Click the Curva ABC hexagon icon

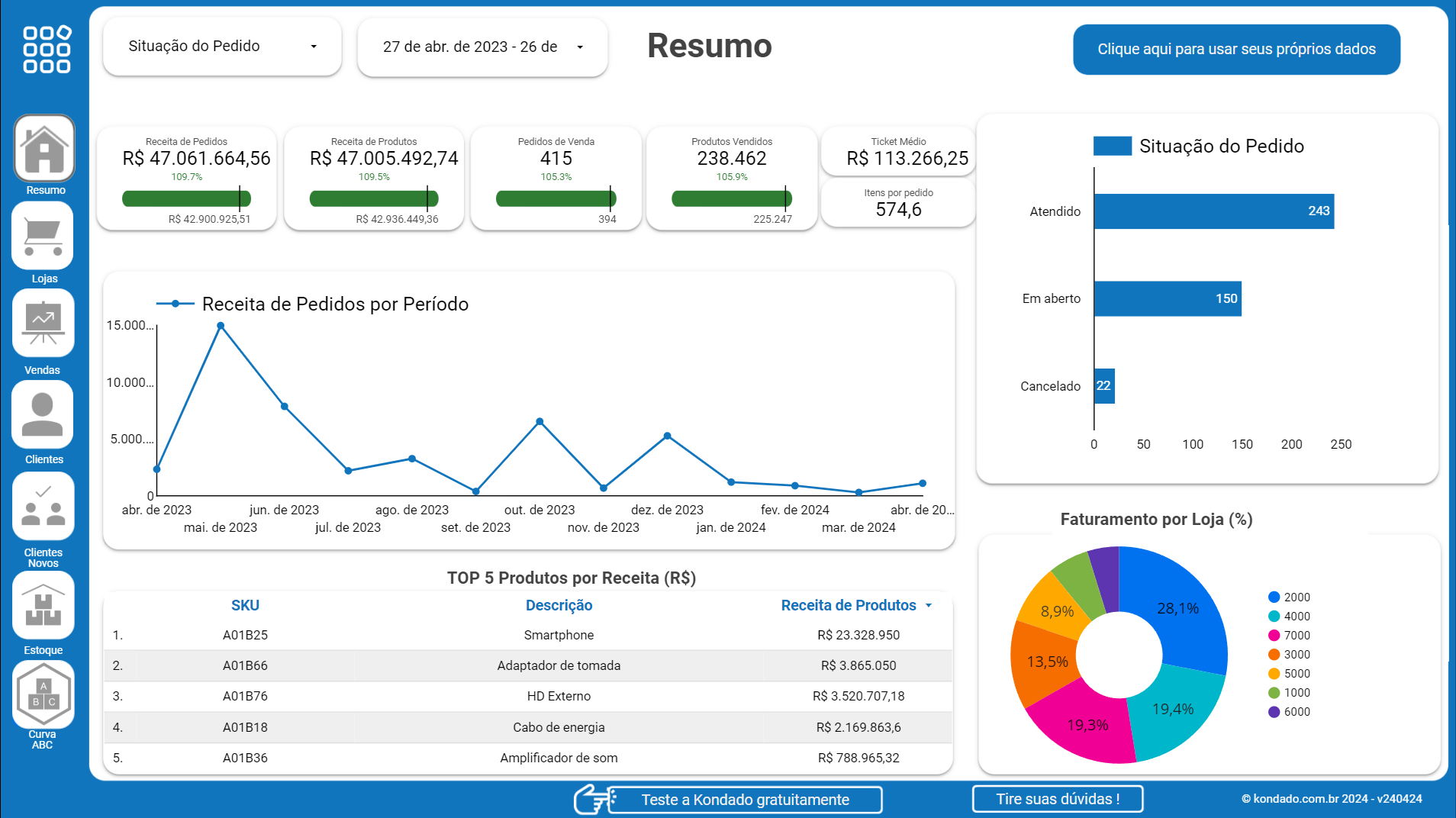[43, 694]
